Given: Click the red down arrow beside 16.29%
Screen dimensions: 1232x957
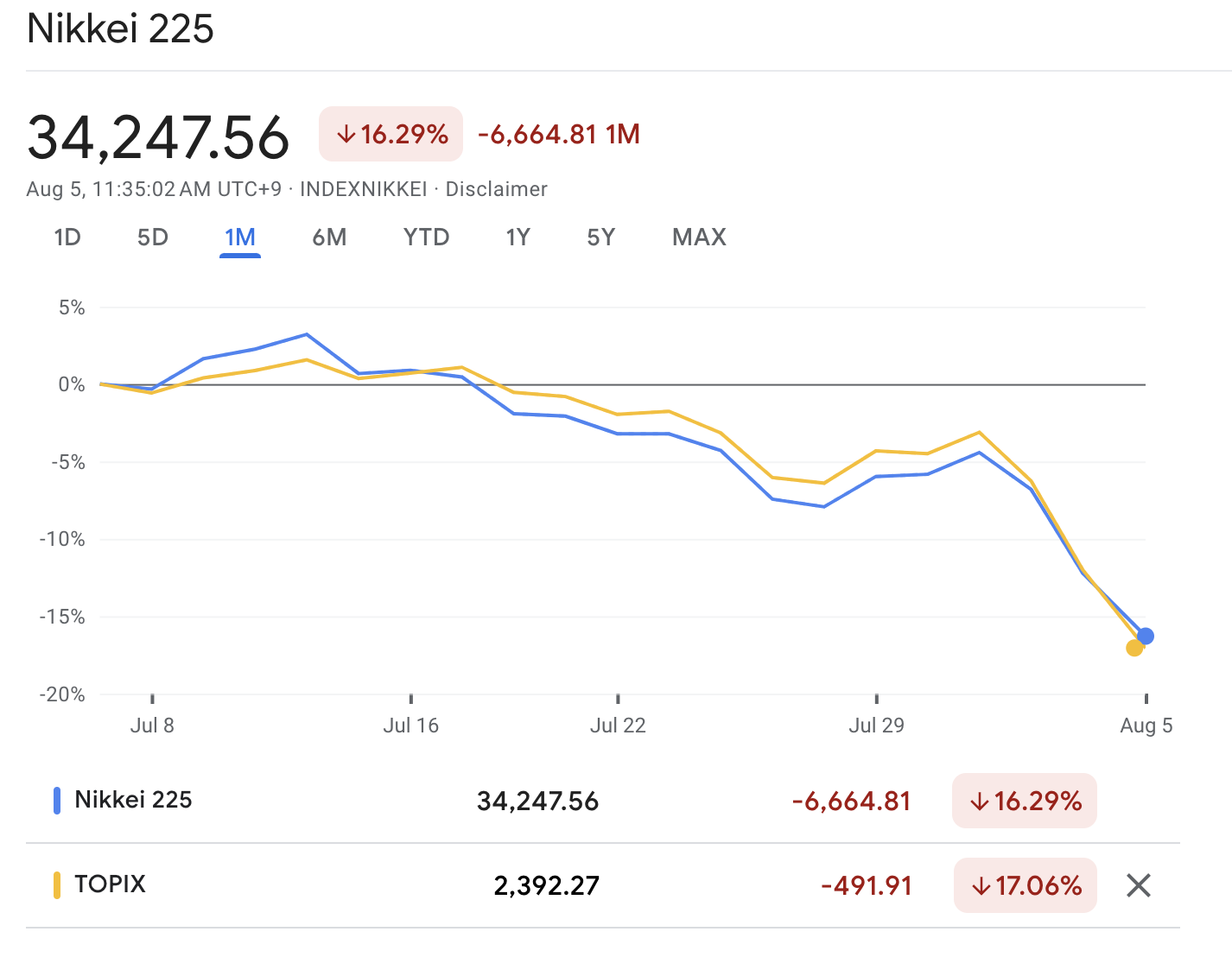Looking at the screenshot, I should [x=345, y=134].
